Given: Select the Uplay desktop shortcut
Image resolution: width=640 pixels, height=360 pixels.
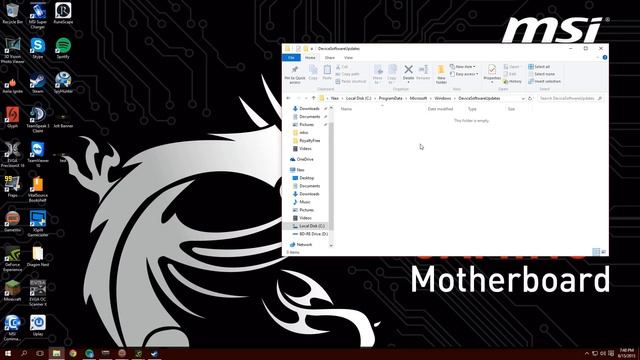Looking at the screenshot, I should point(38,326).
